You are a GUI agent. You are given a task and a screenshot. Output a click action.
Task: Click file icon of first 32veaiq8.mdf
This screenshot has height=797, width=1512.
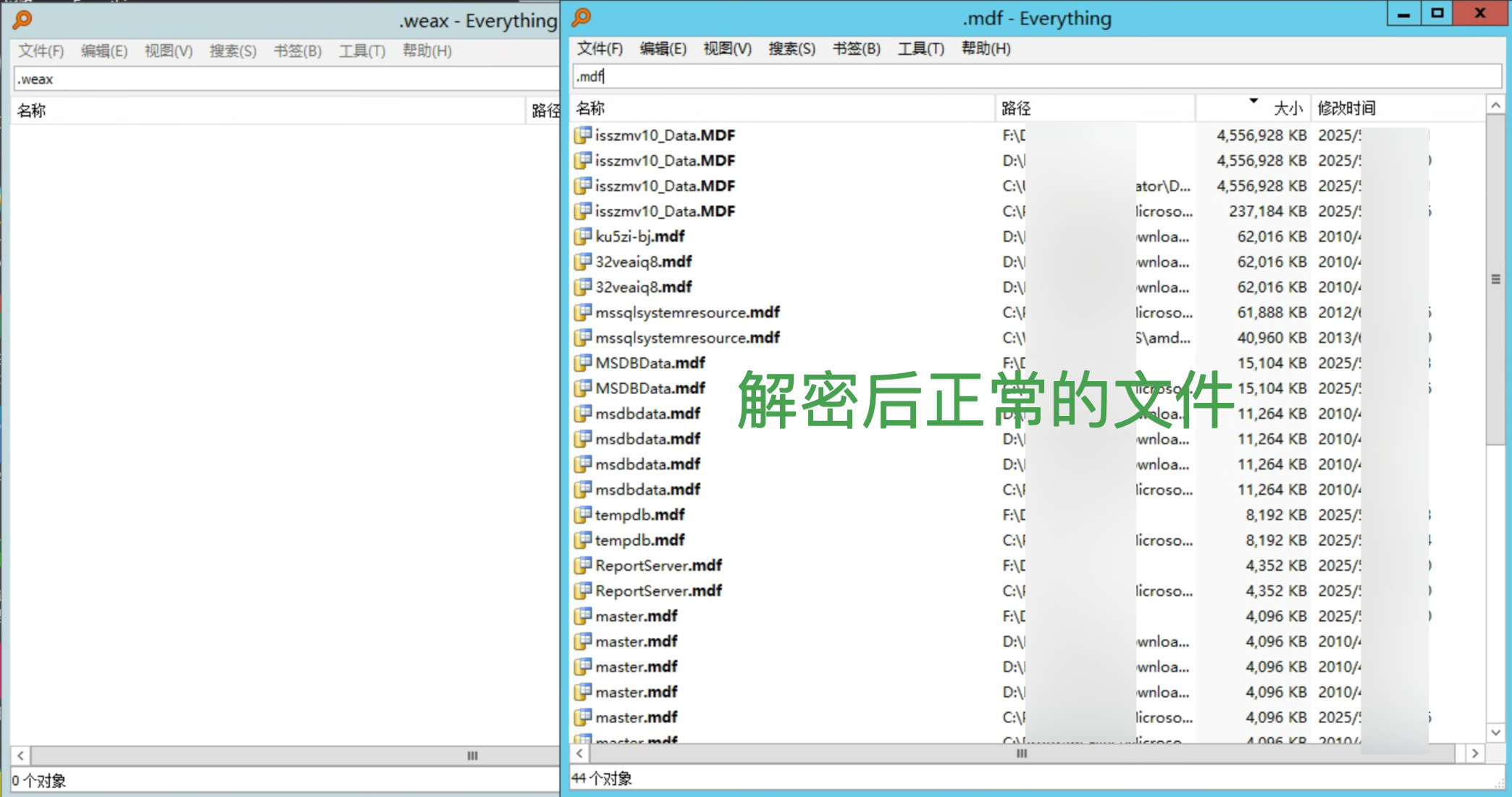point(582,262)
